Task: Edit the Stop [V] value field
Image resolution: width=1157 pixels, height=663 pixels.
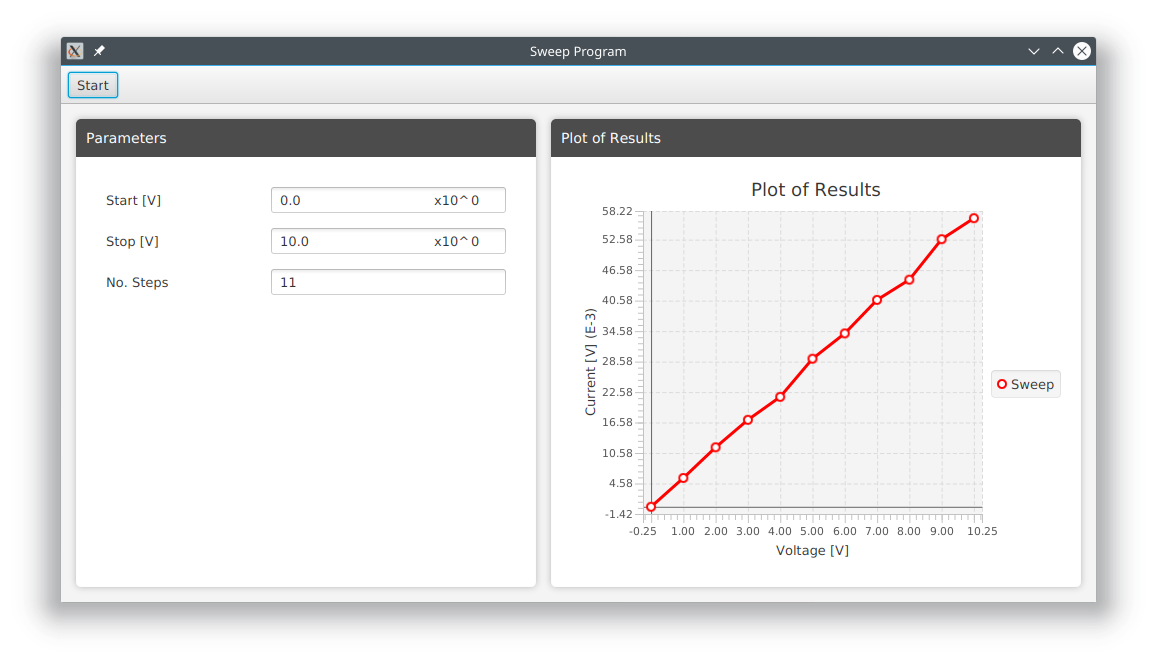Action: [x=351, y=241]
